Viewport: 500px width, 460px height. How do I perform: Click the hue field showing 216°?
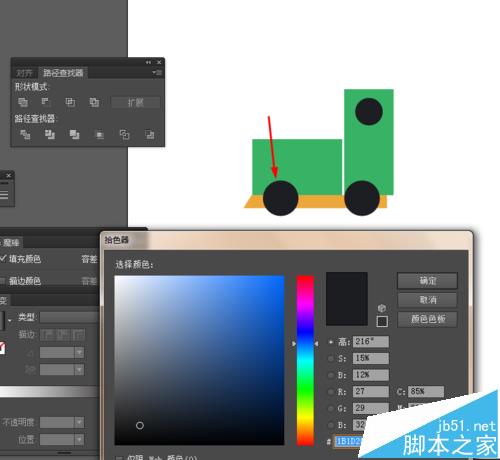tap(371, 342)
